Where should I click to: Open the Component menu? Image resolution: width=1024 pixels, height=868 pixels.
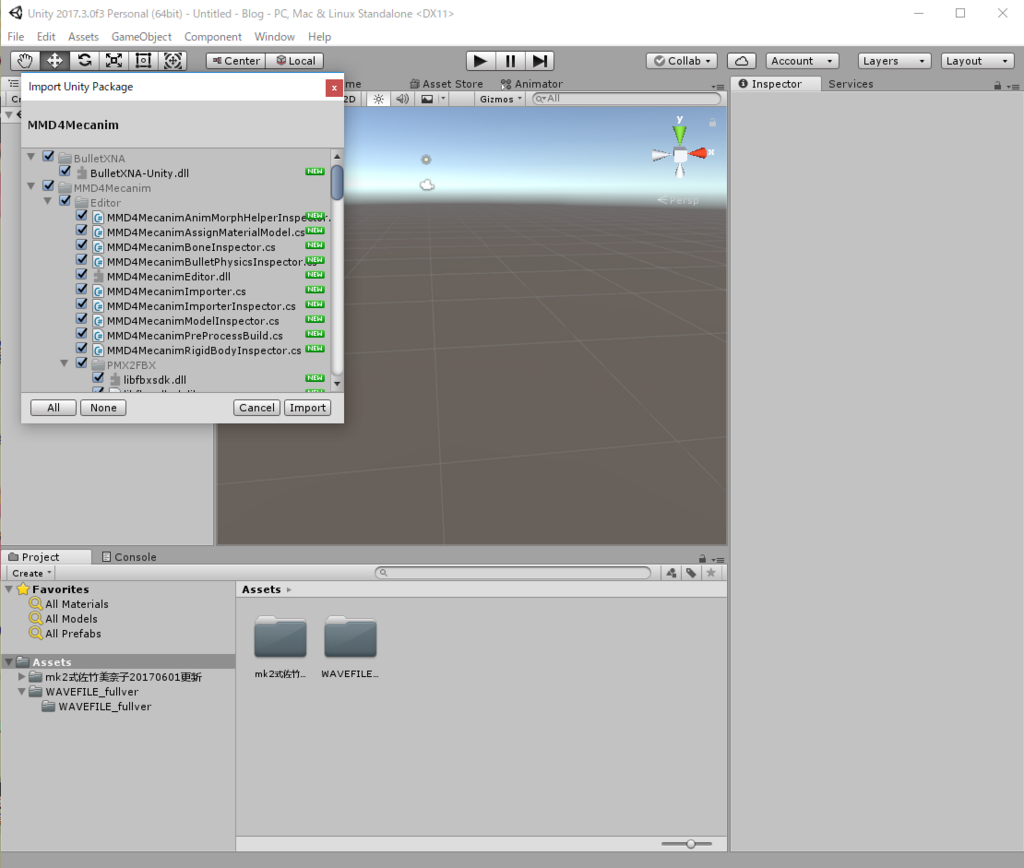pyautogui.click(x=212, y=37)
